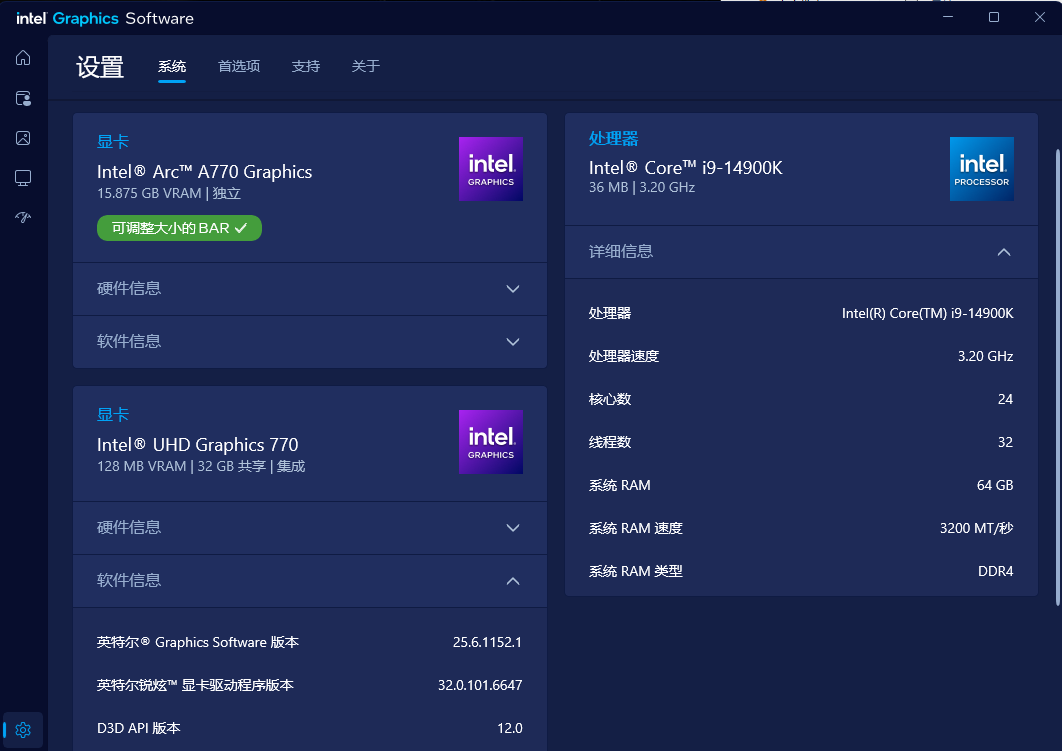The height and width of the screenshot is (751, 1062).
Task: Click the UHD Graphics 770 Intel logo
Action: tap(490, 442)
